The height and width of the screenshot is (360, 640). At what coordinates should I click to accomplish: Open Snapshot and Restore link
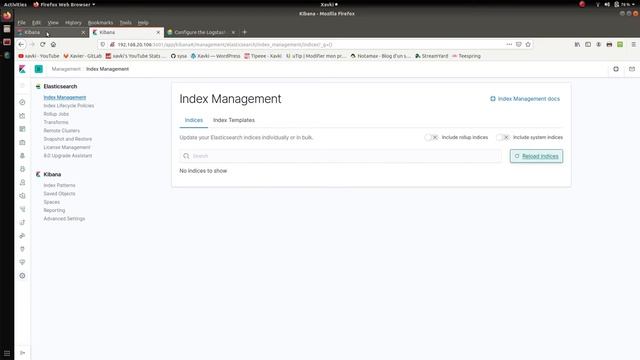(x=68, y=139)
